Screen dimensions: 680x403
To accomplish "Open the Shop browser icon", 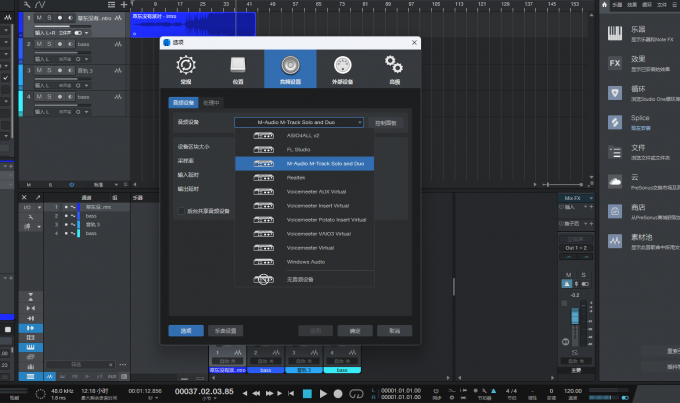I will coord(615,211).
